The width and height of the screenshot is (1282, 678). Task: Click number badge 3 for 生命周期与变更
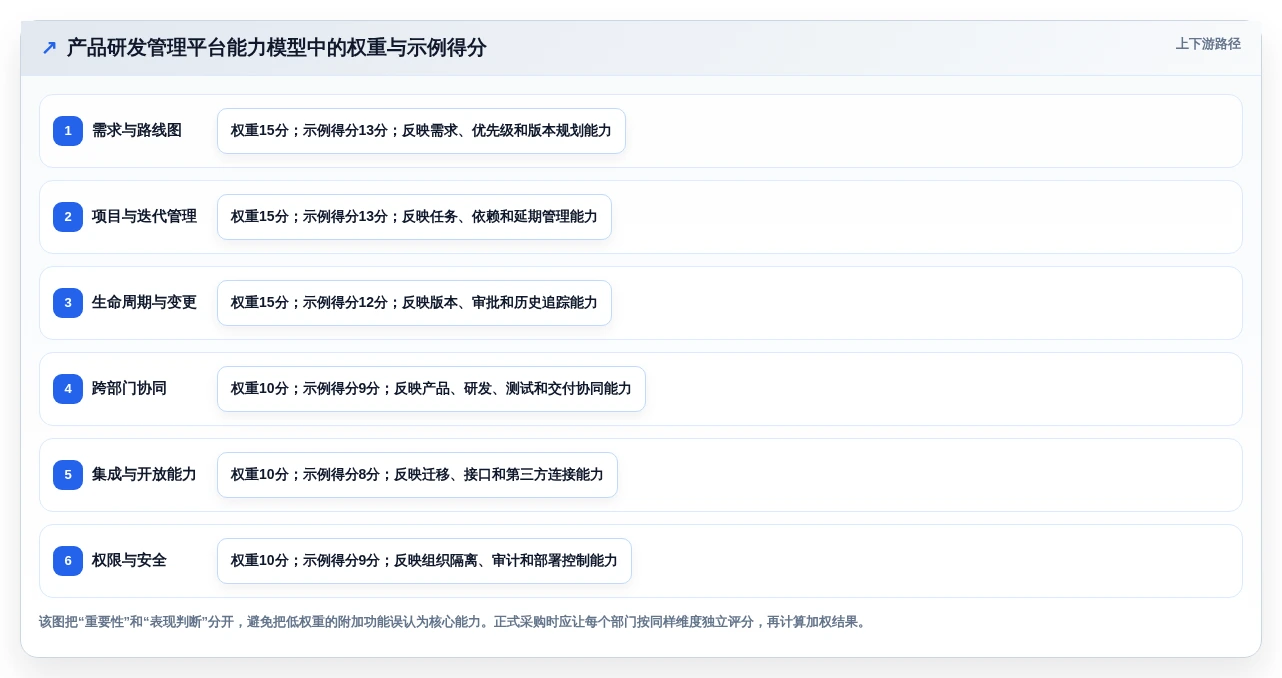click(68, 303)
